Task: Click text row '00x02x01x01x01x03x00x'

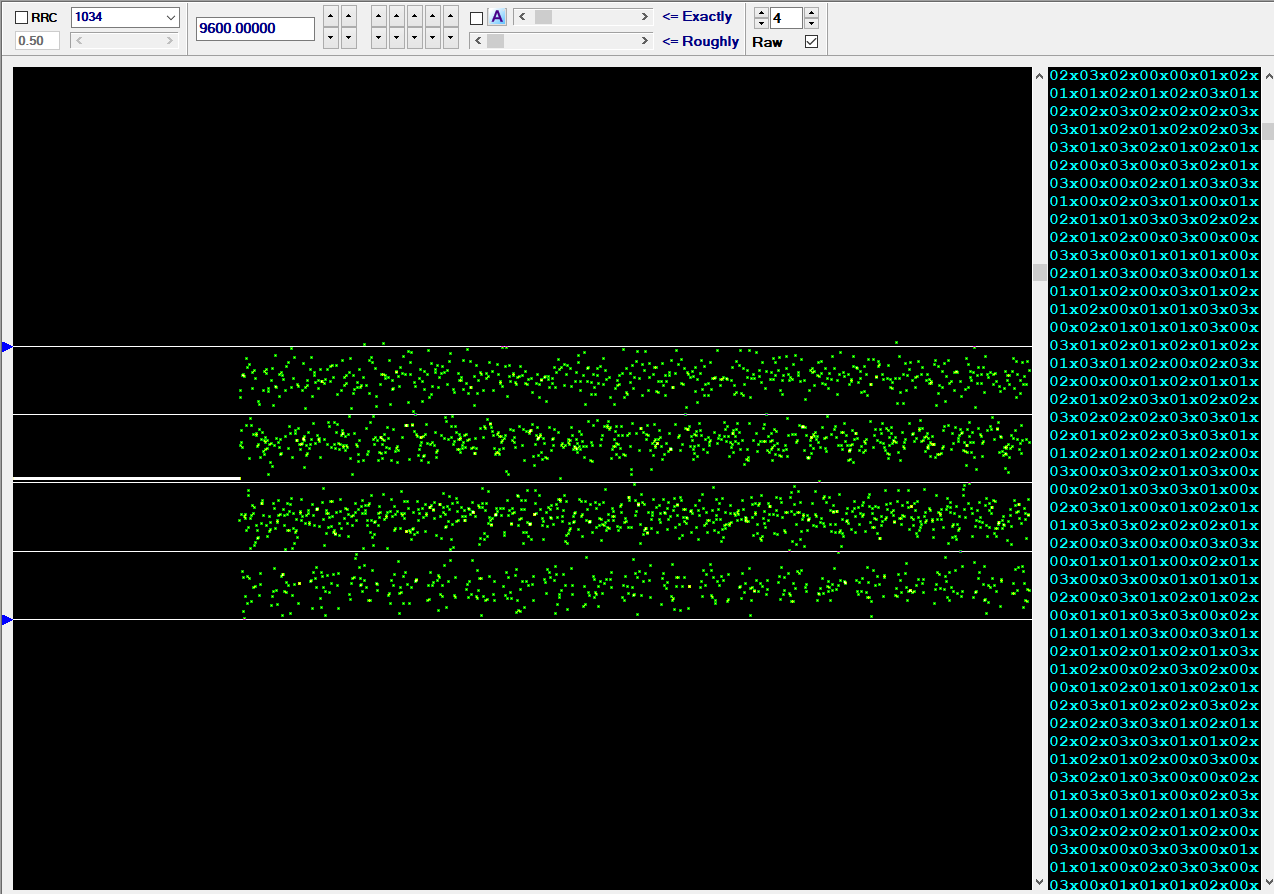Action: [1154, 327]
